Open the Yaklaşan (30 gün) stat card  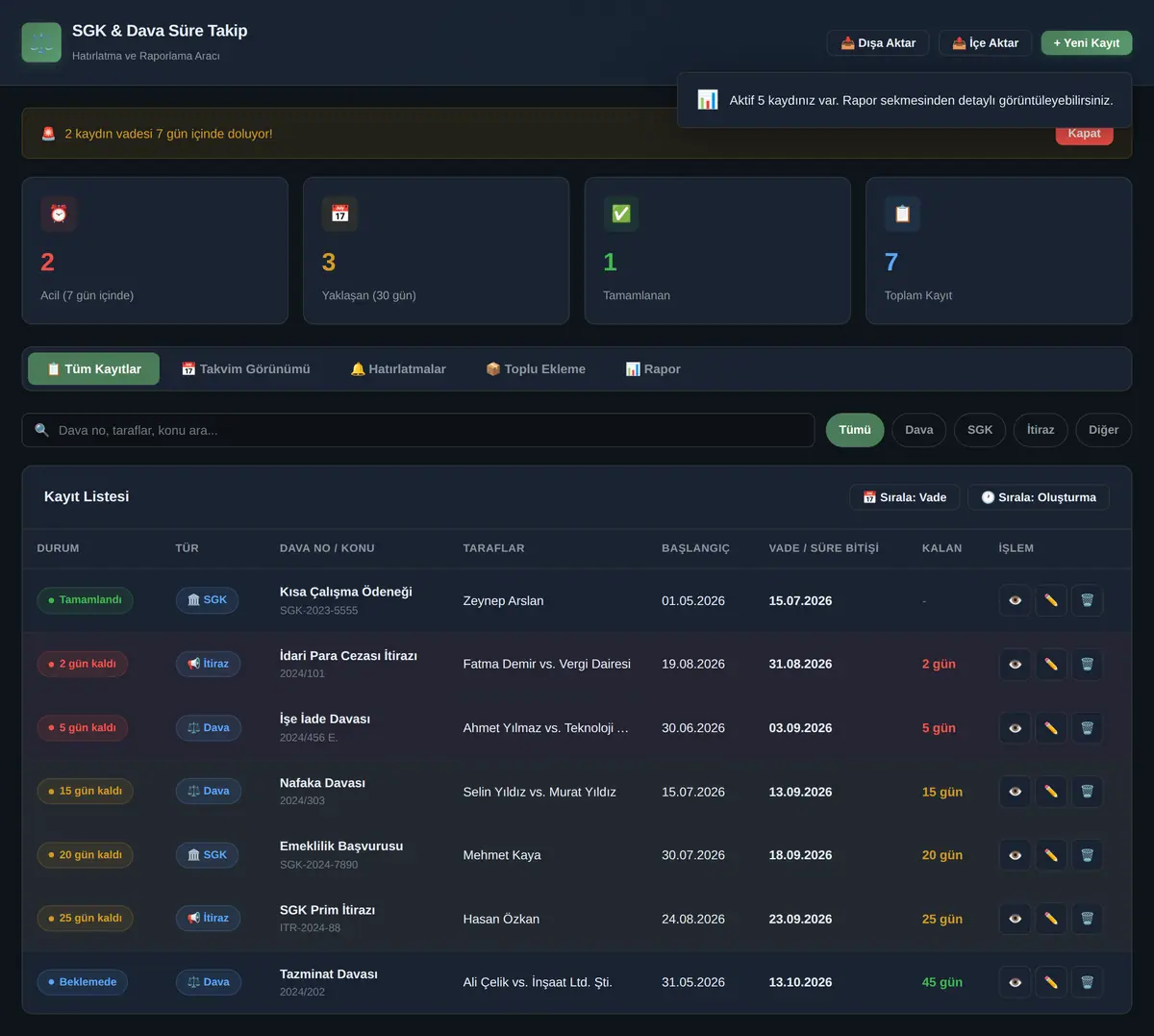pyautogui.click(x=437, y=250)
